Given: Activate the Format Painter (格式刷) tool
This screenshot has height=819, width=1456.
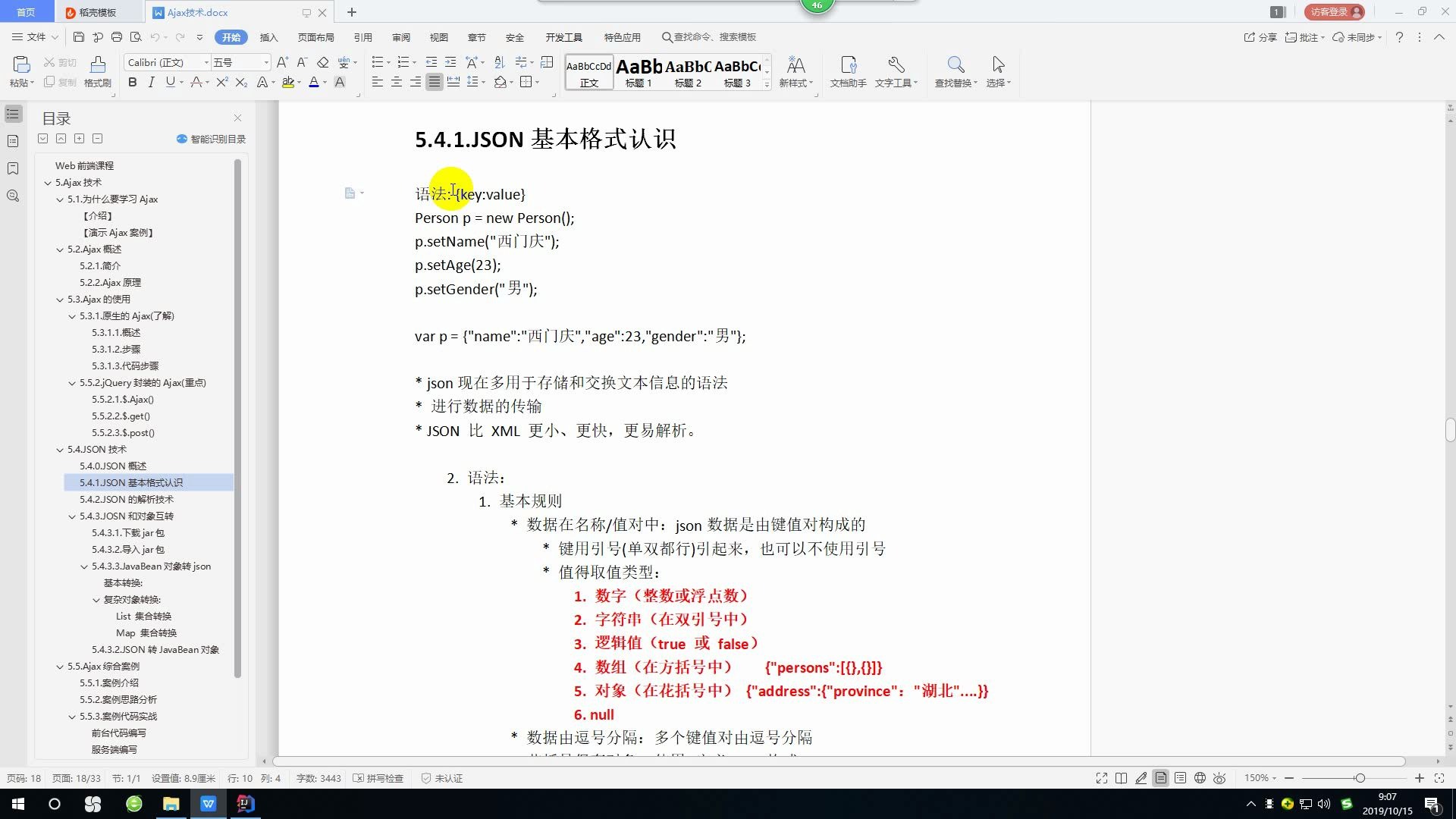Looking at the screenshot, I should point(98,71).
